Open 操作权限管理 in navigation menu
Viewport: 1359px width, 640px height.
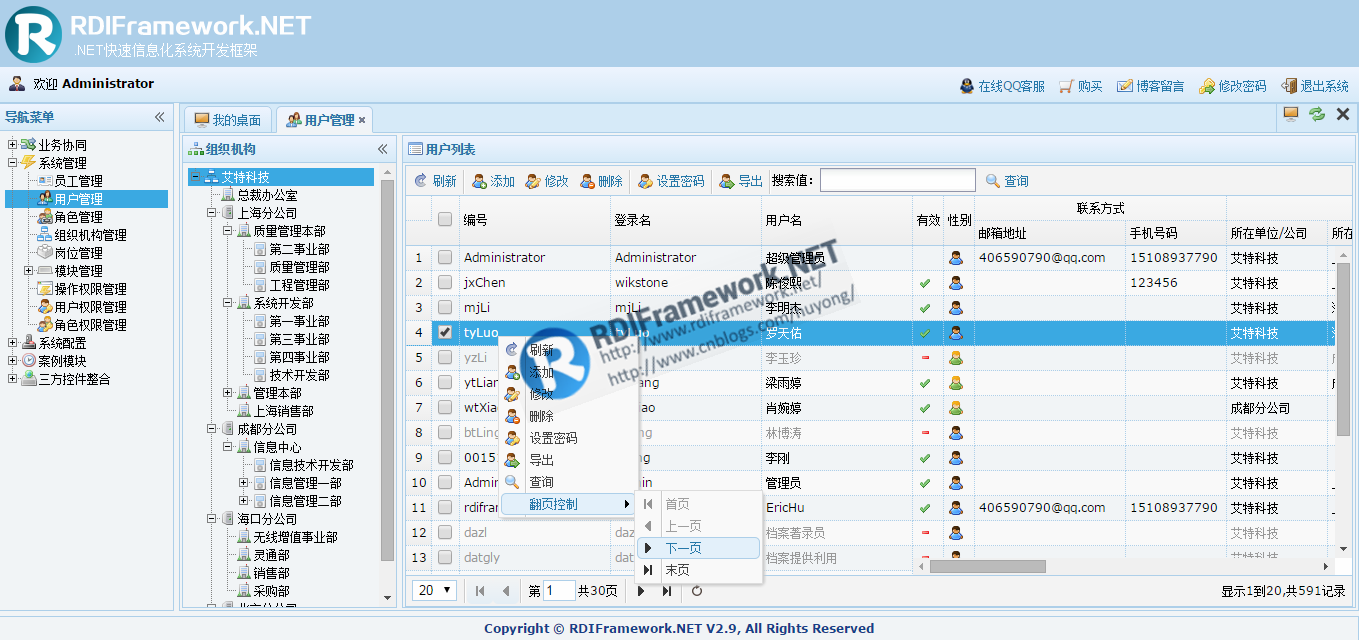pos(90,289)
